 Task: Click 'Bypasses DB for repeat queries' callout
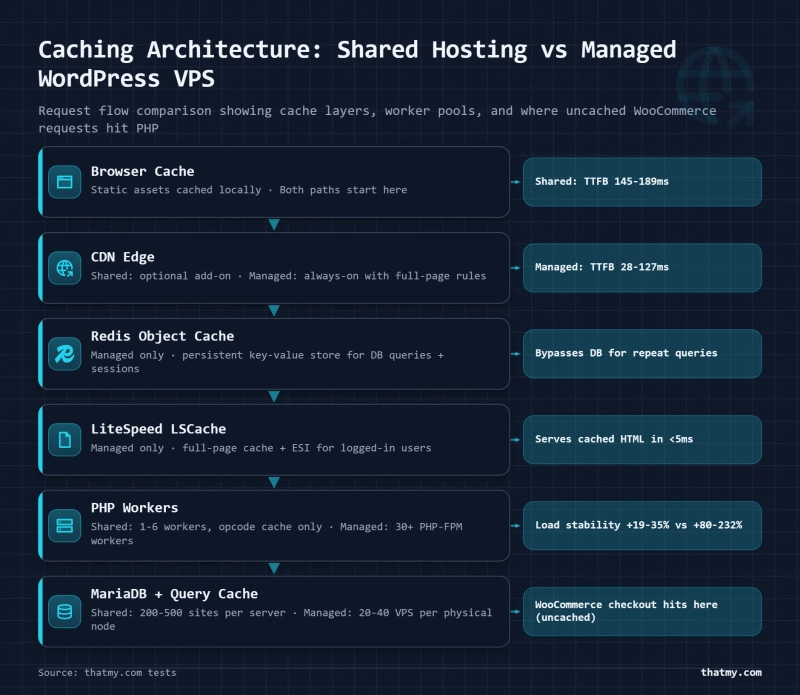[x=642, y=354]
